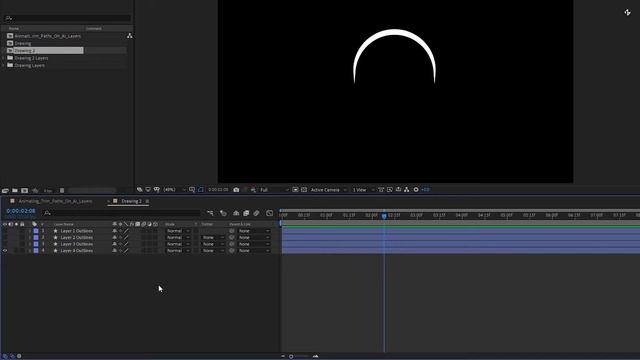Toggle quality switch on Layer 2 Outlines

pos(126,238)
